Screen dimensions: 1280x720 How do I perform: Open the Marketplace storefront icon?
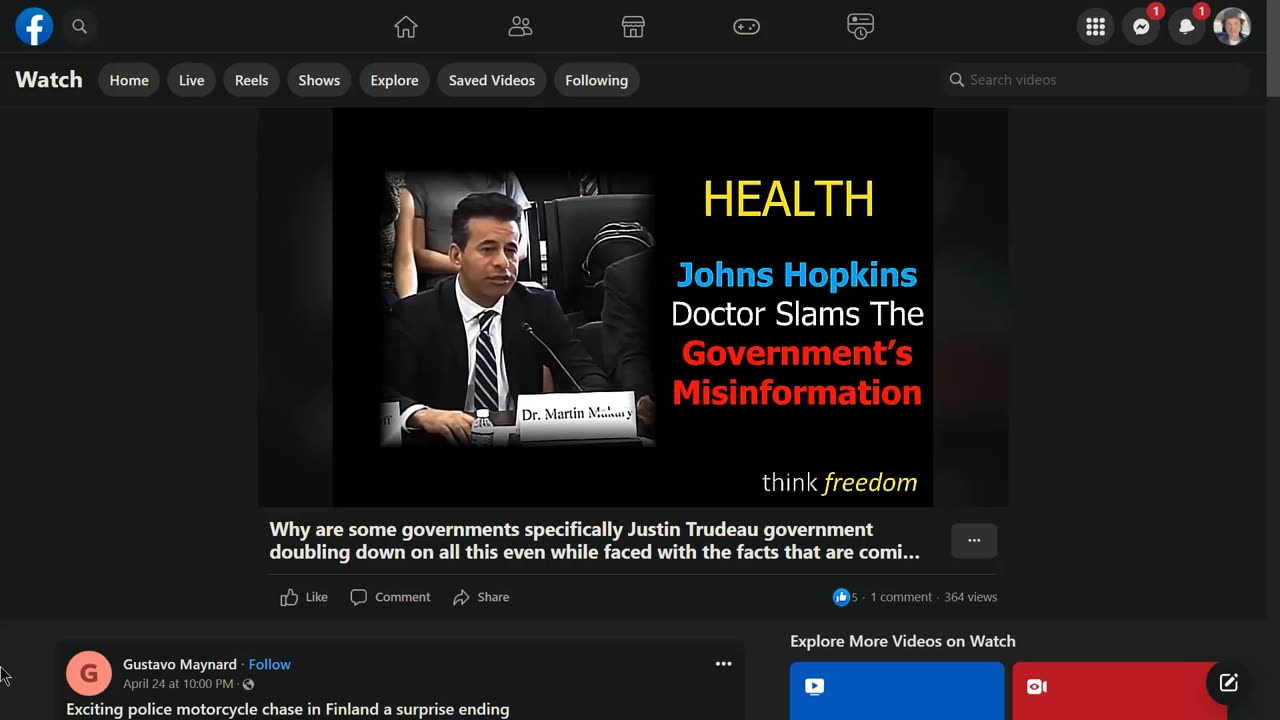(633, 27)
